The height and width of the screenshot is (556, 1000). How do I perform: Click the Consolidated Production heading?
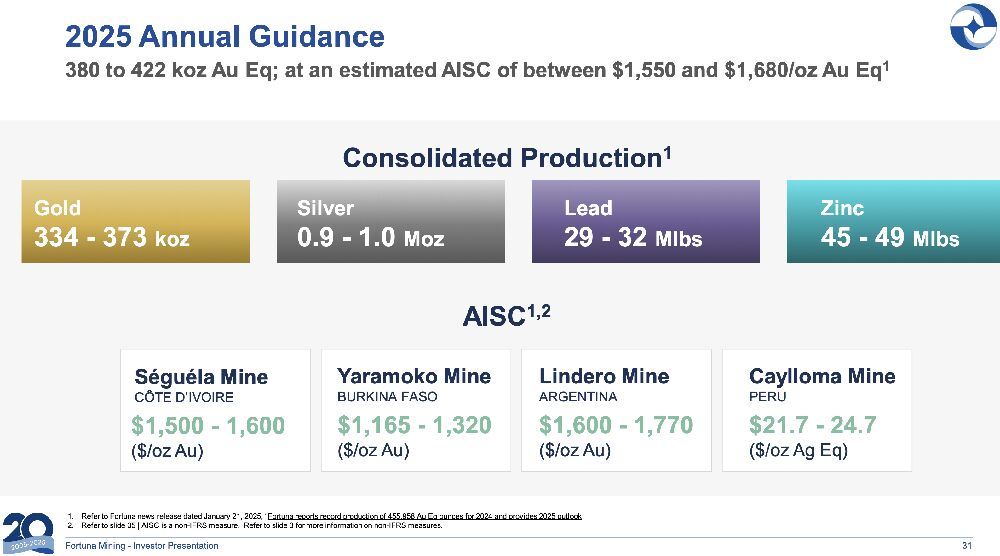click(x=507, y=157)
